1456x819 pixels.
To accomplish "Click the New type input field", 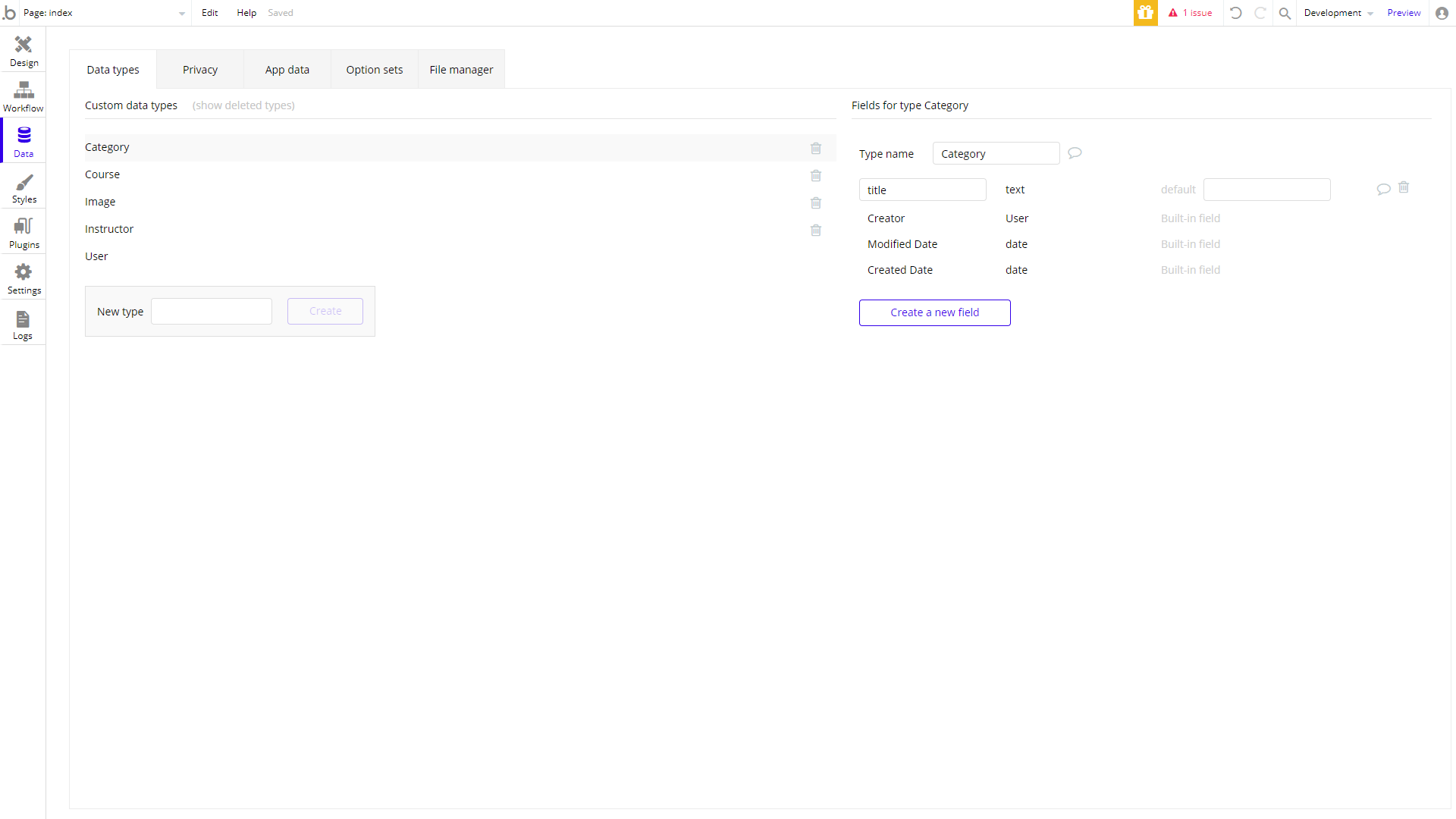I will (212, 312).
